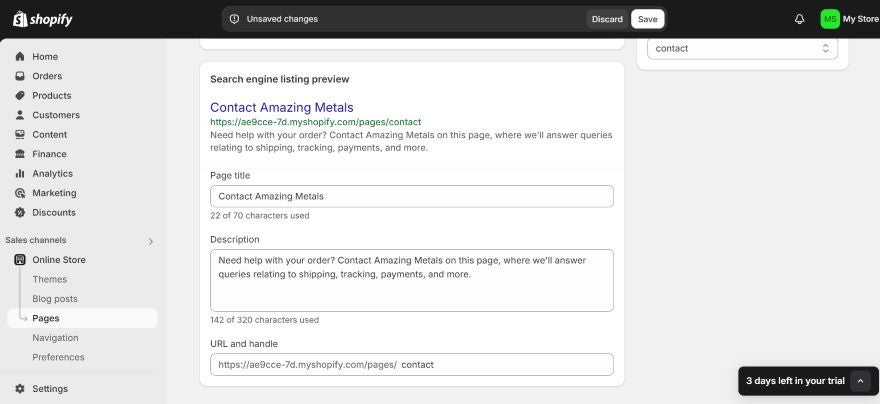The height and width of the screenshot is (404, 880).
Task: Click the My Store name text
Action: point(861,19)
